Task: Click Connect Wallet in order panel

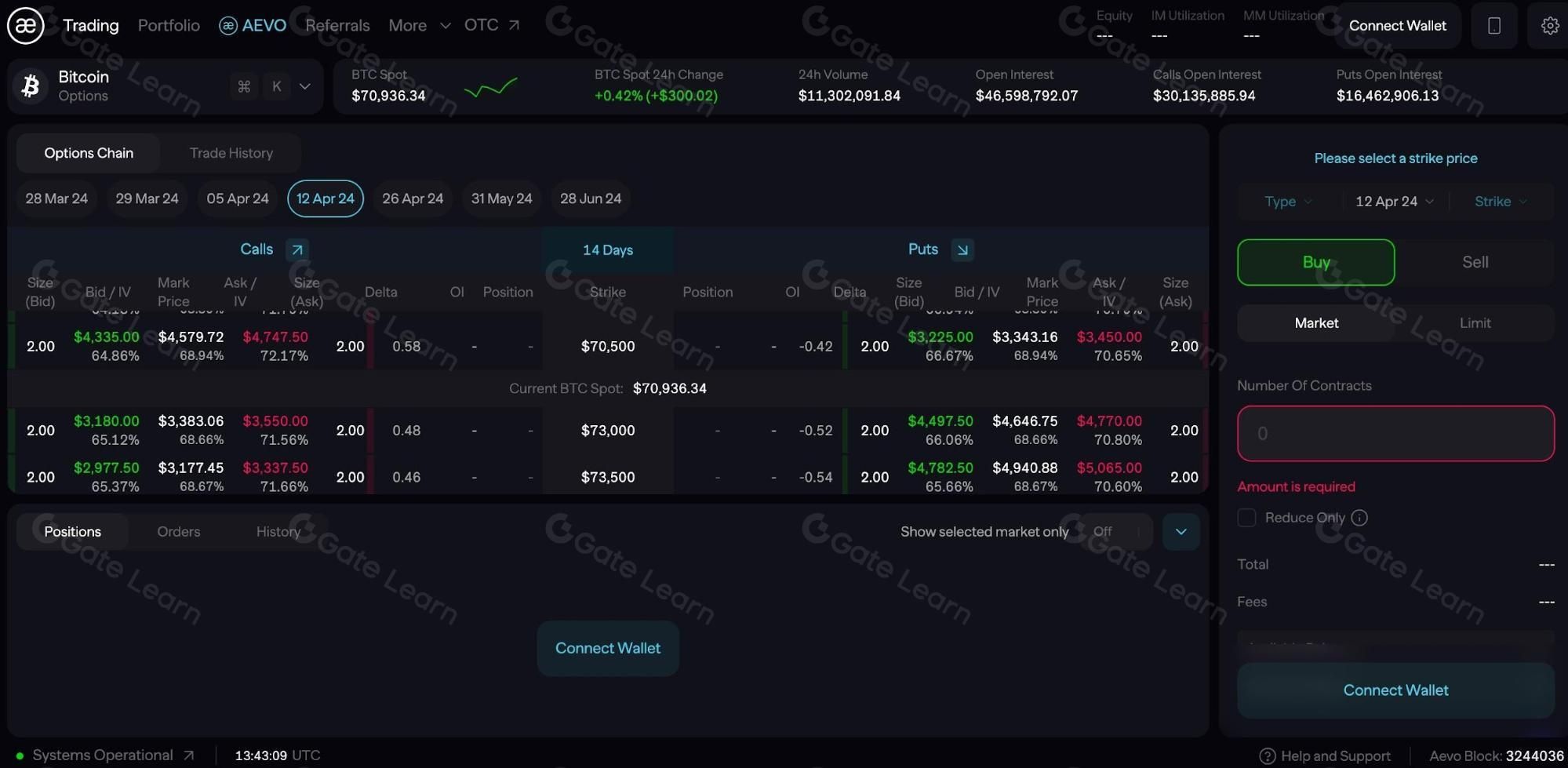Action: pyautogui.click(x=1396, y=690)
